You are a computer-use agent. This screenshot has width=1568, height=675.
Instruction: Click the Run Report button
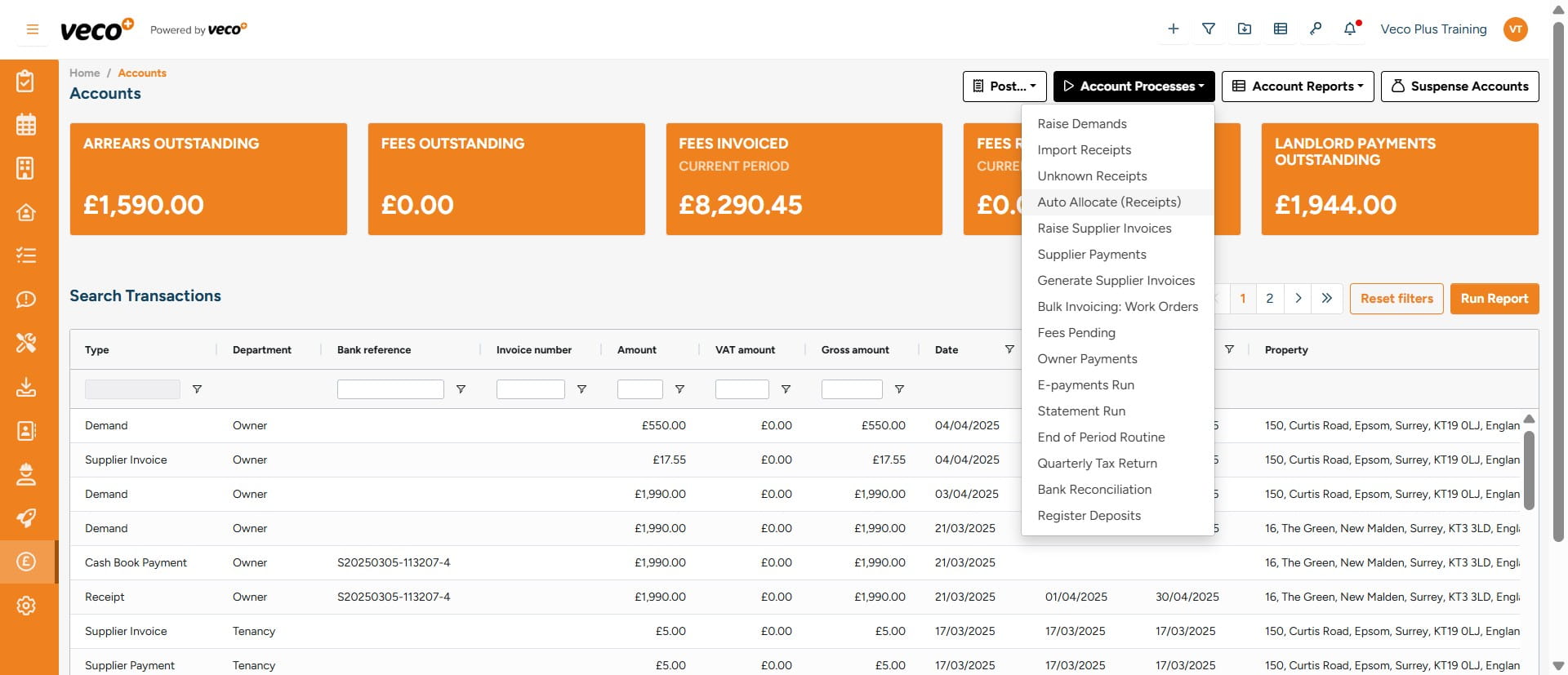1494,299
